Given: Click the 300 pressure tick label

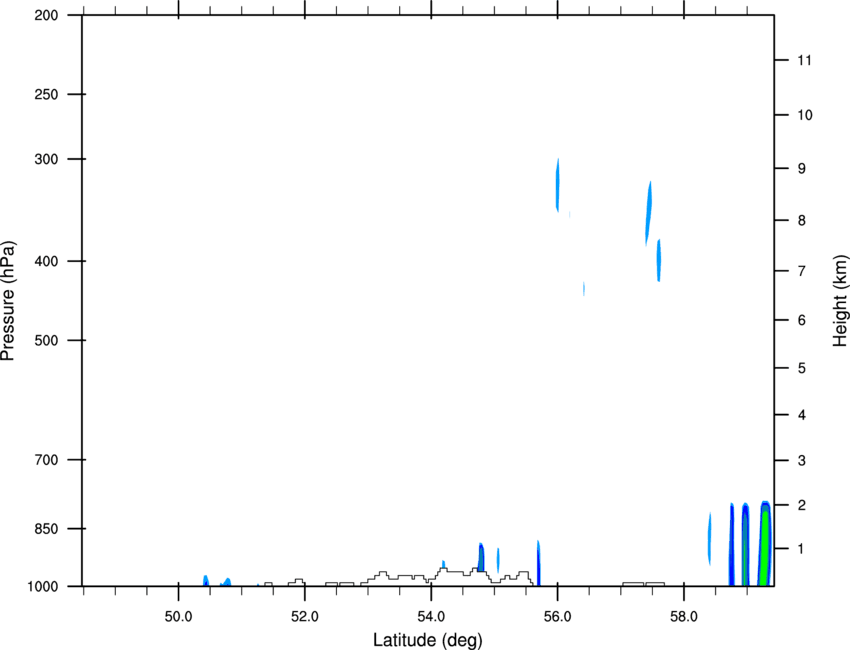Looking at the screenshot, I should click(46, 159).
